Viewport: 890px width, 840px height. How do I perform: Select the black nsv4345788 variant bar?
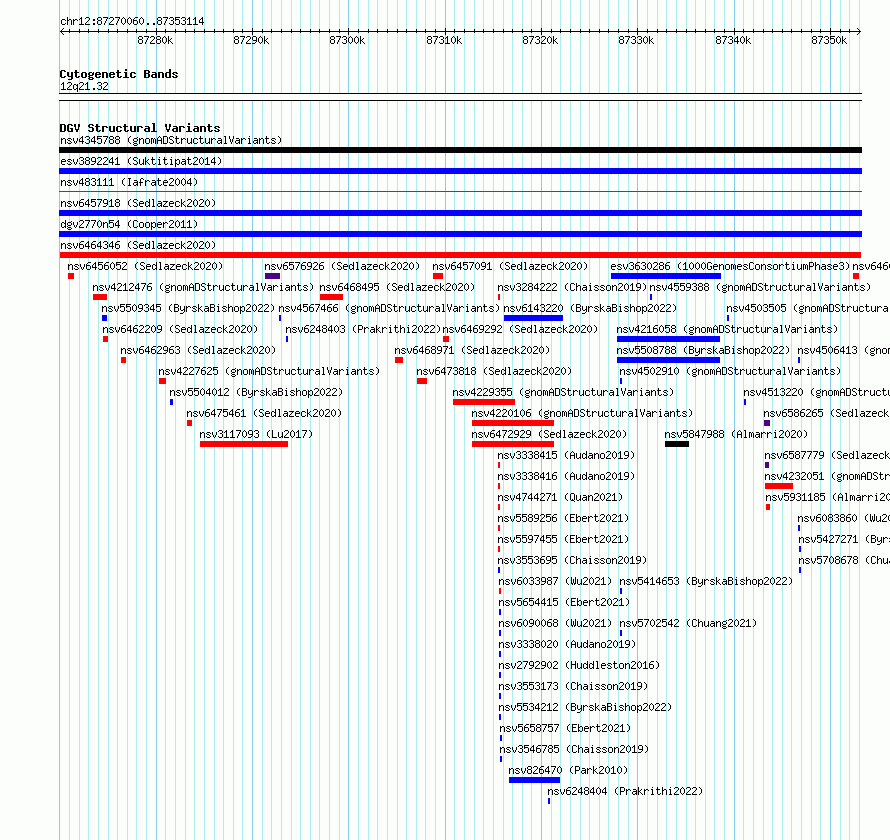(x=460, y=150)
